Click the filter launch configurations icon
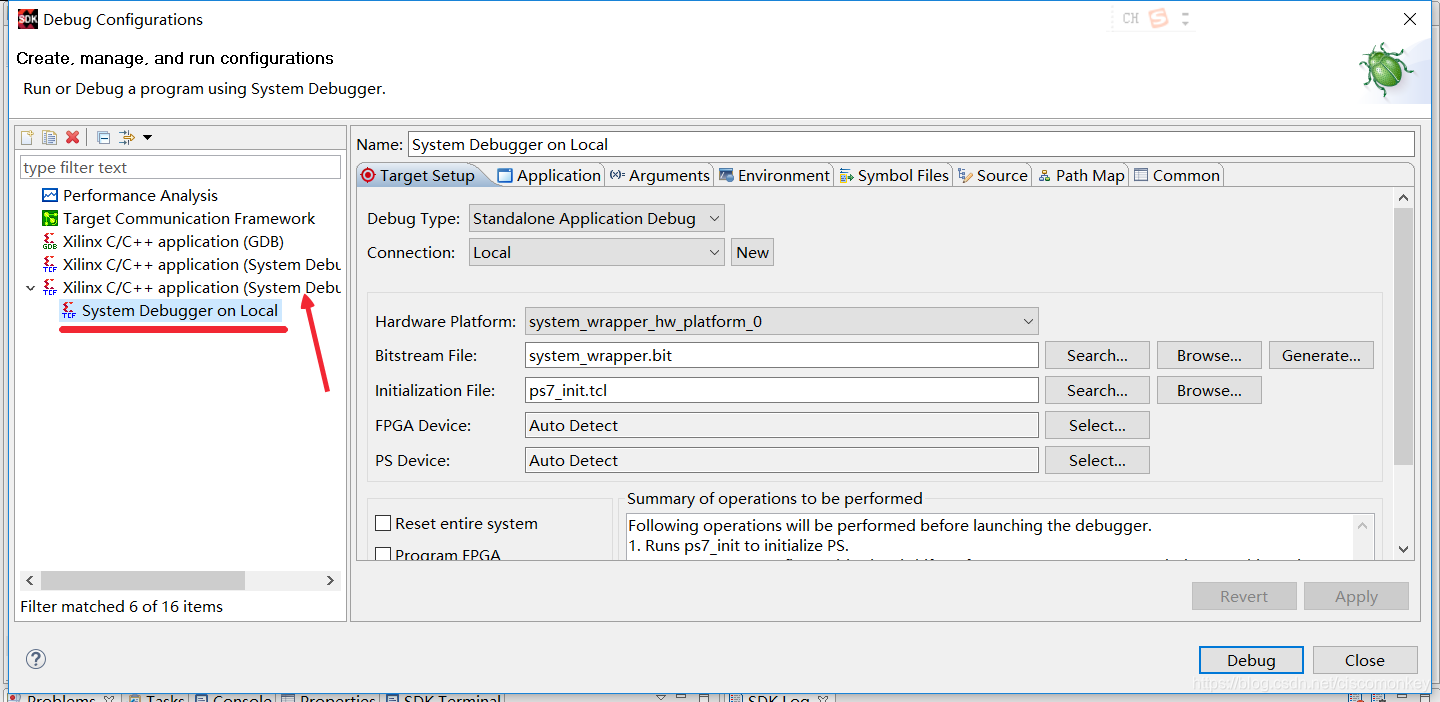 click(x=126, y=137)
